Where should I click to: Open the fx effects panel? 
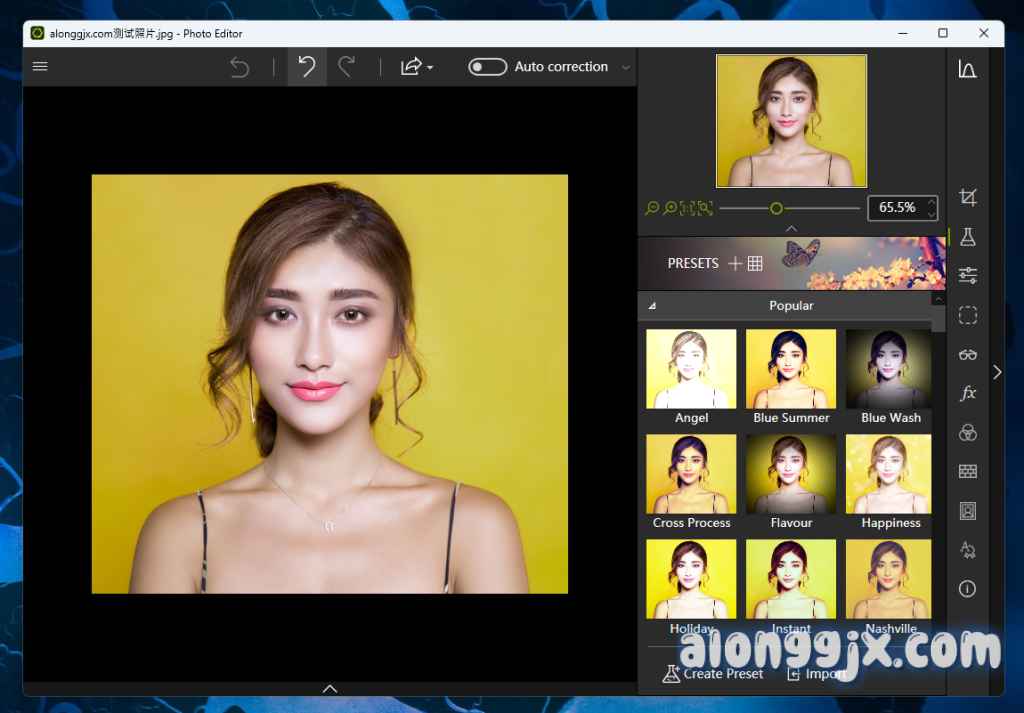(967, 393)
